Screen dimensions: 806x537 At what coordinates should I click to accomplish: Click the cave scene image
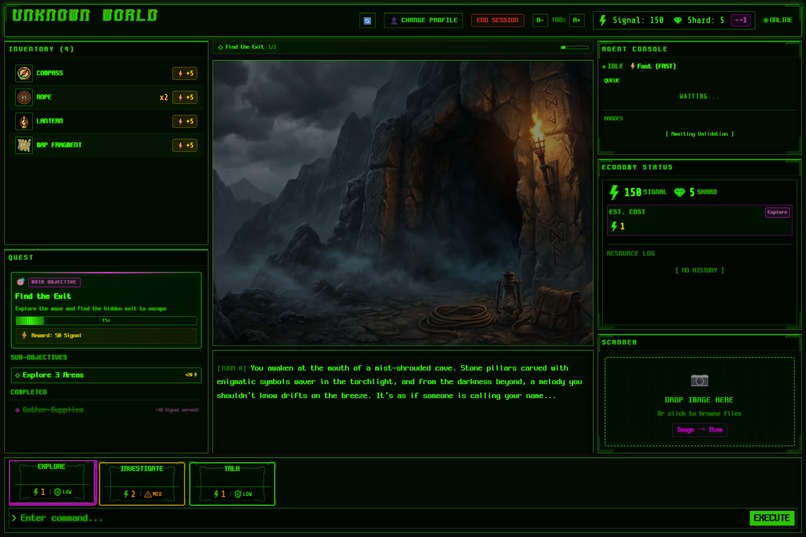(x=403, y=202)
